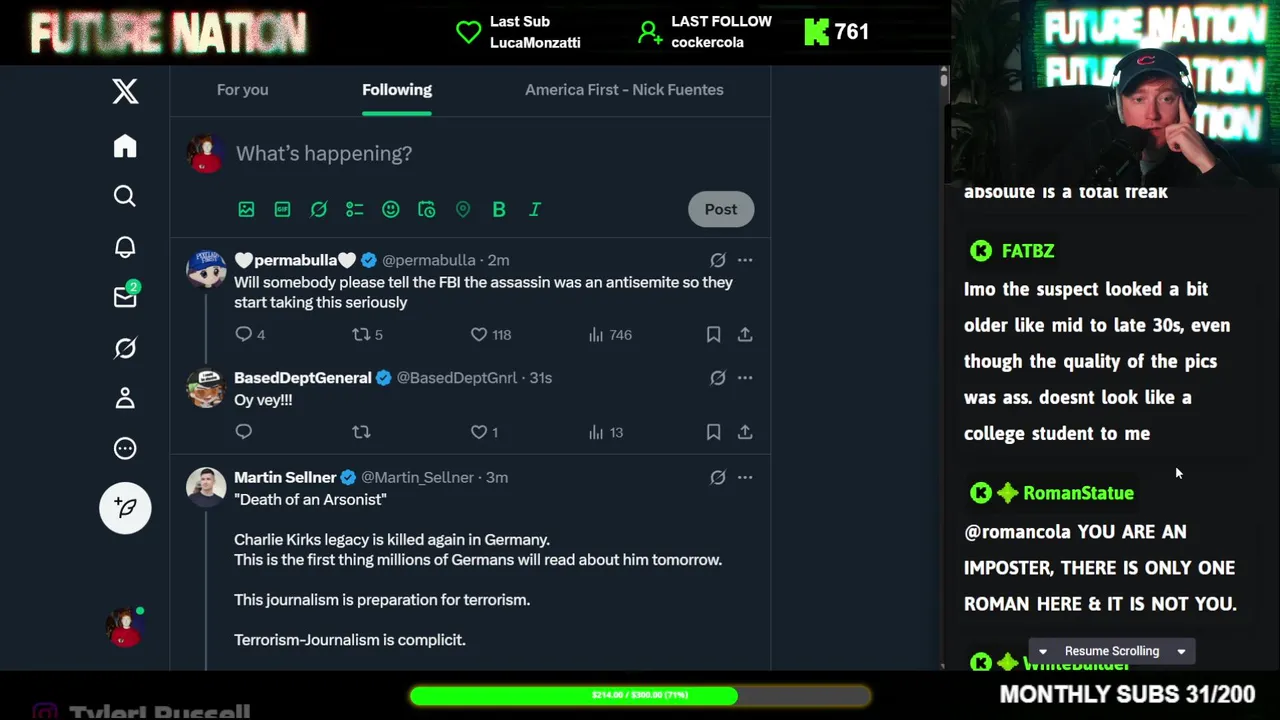The width and height of the screenshot is (1280, 720).
Task: Click Last Follow person icon
Action: 650,32
